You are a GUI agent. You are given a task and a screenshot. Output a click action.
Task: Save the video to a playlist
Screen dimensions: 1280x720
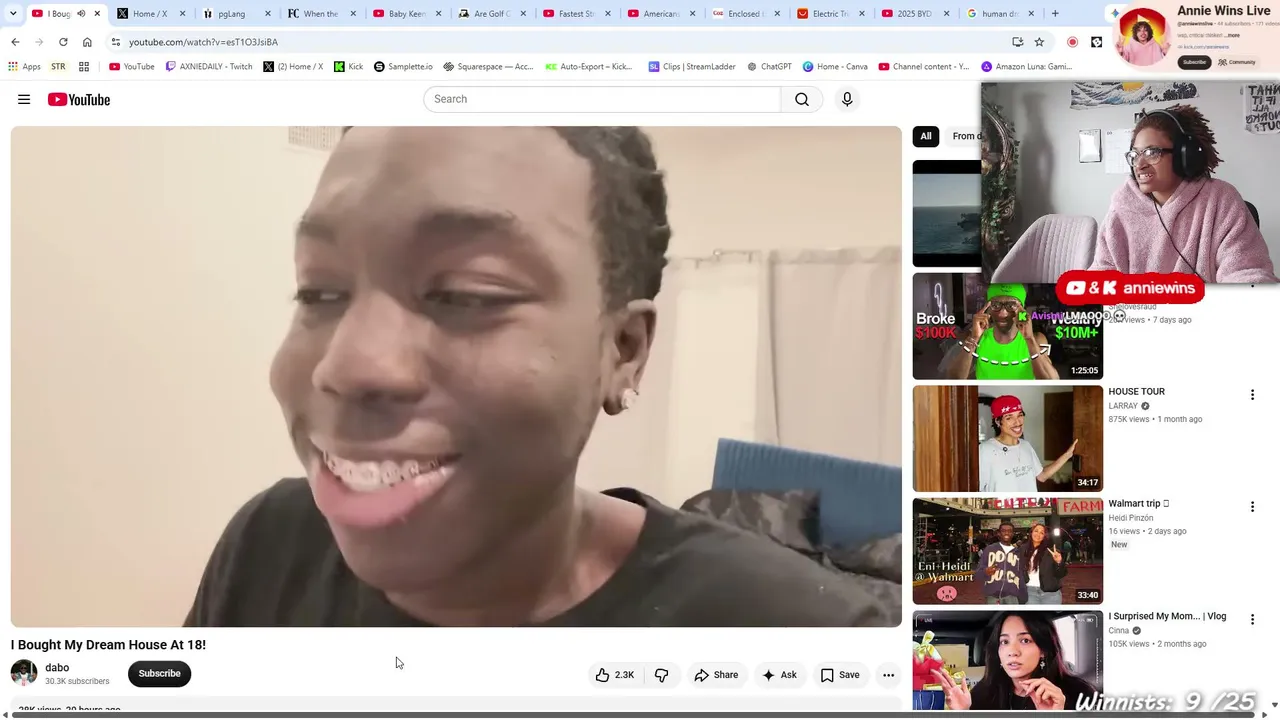tap(840, 675)
